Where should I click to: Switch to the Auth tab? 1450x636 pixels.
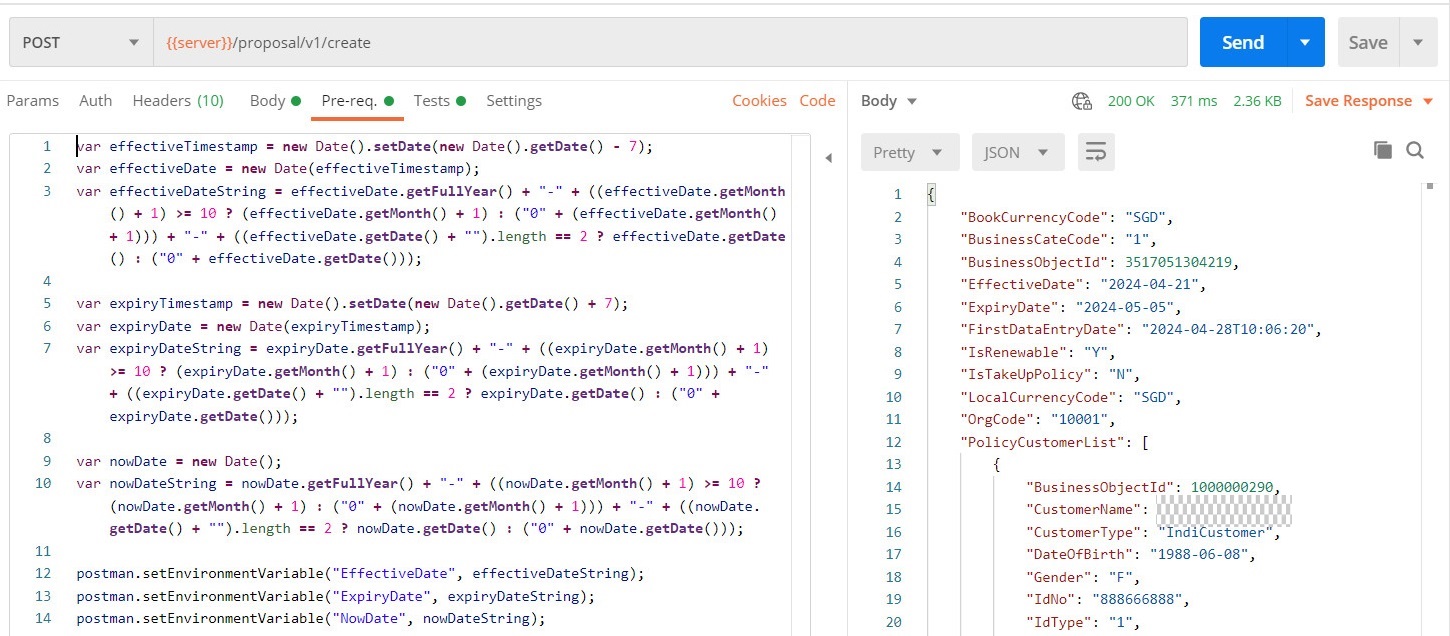(x=96, y=101)
